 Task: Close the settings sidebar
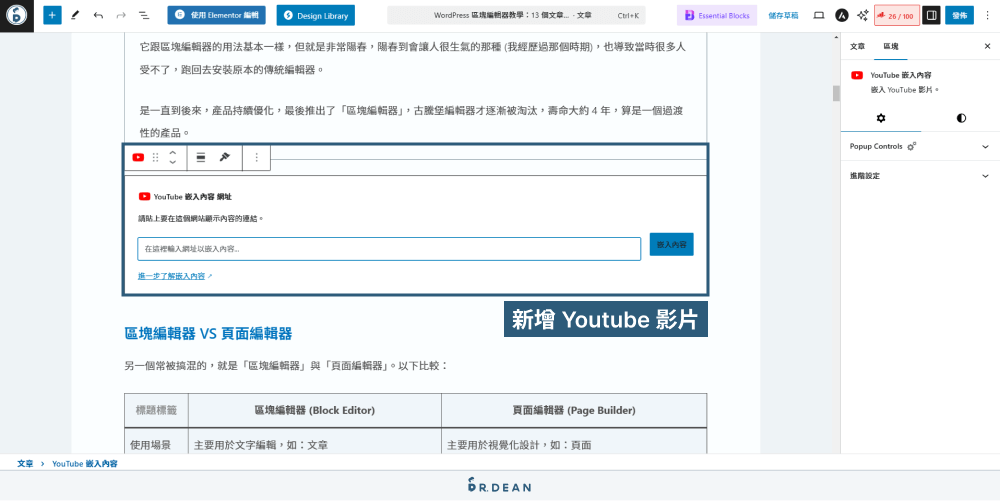pyautogui.click(x=987, y=46)
